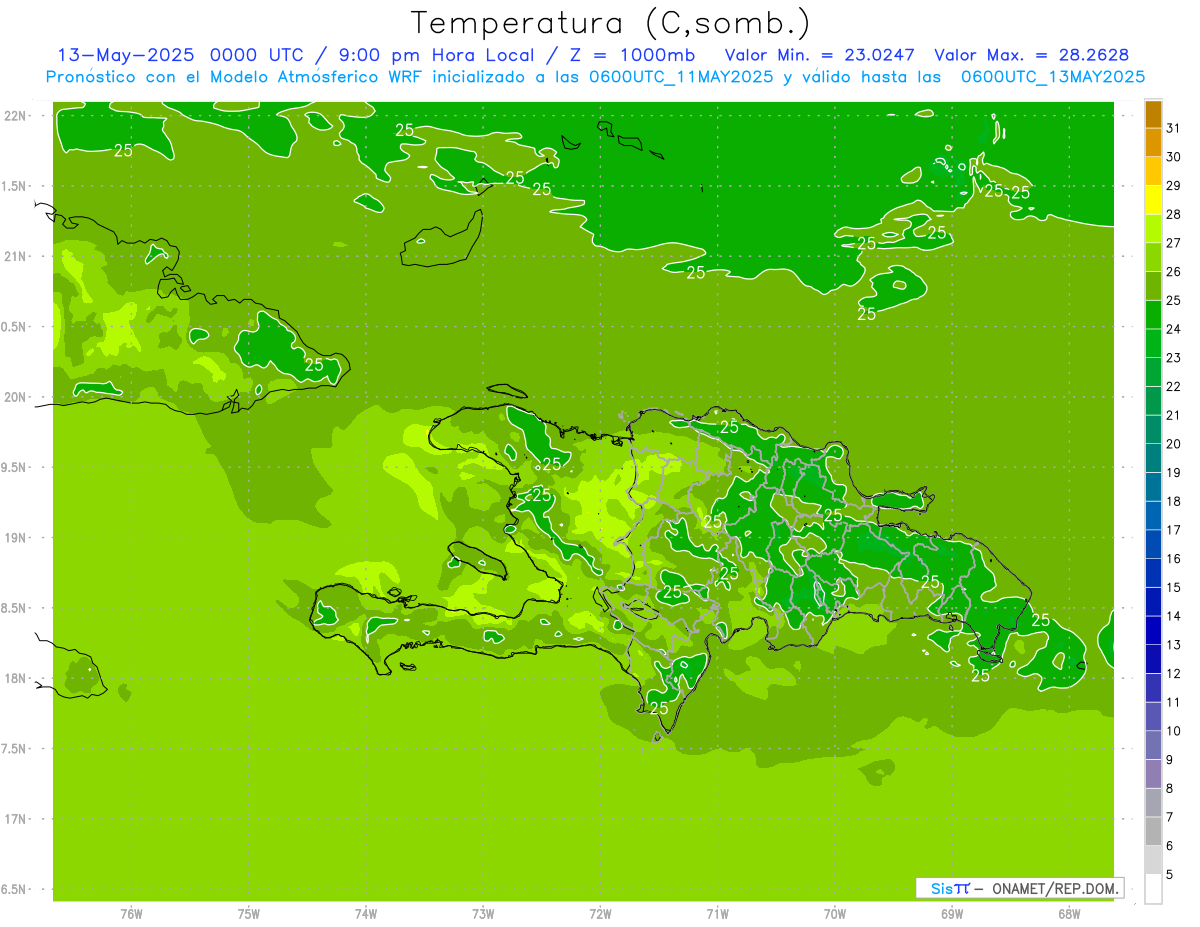Click the '21N' latitude axis label
Image resolution: width=1200 pixels, height=927 pixels.
click(16, 257)
